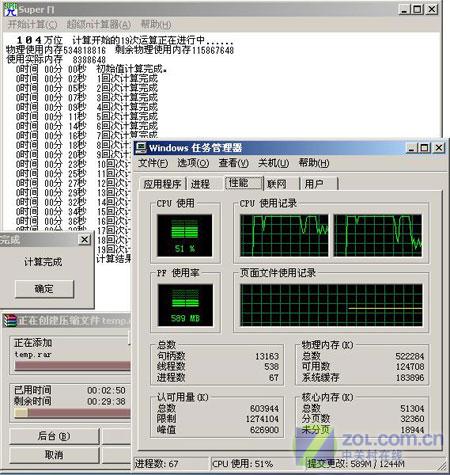Minimize the Windows 任务管理器 window
This screenshot has width=450, height=475.
[412, 148]
